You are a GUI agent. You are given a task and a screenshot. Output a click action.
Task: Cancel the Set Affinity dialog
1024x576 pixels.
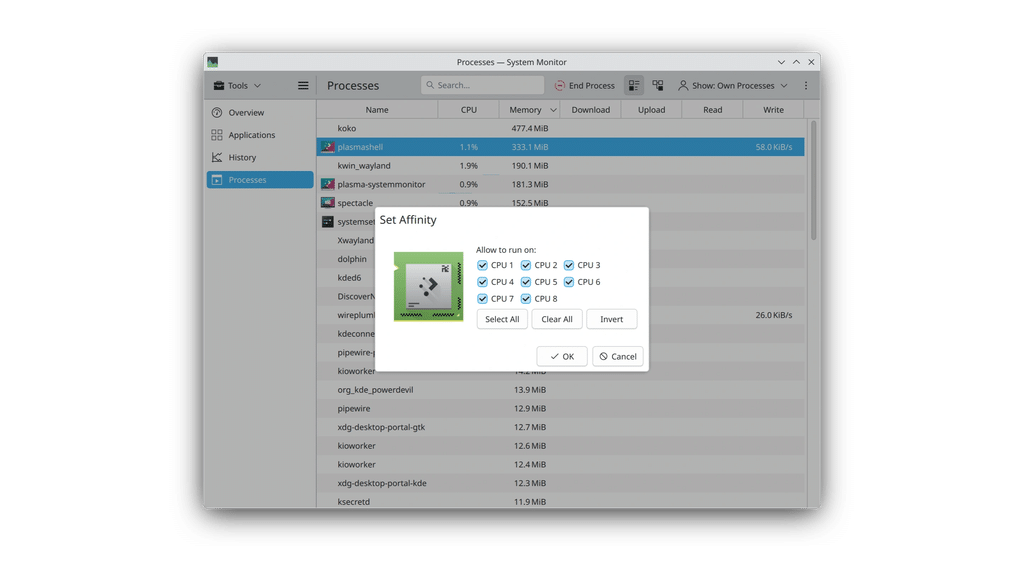coord(618,357)
